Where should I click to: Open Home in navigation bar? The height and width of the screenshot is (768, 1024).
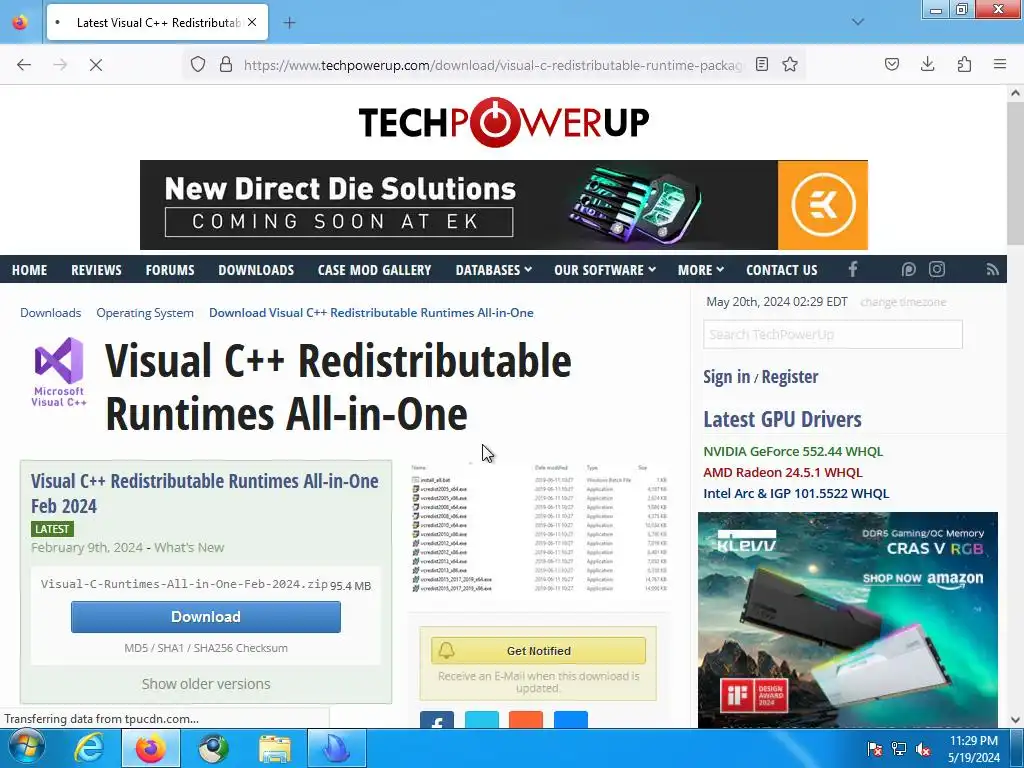pyautogui.click(x=29, y=270)
